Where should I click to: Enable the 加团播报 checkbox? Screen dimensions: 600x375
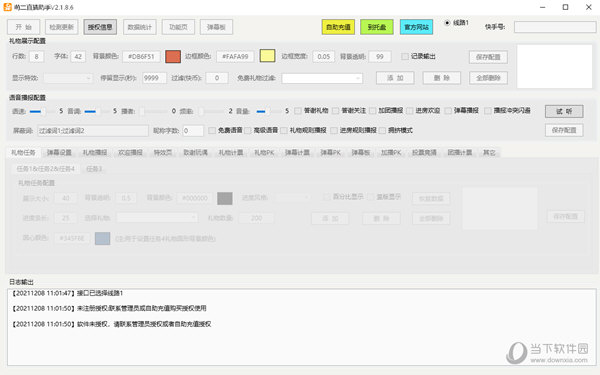click(373, 111)
